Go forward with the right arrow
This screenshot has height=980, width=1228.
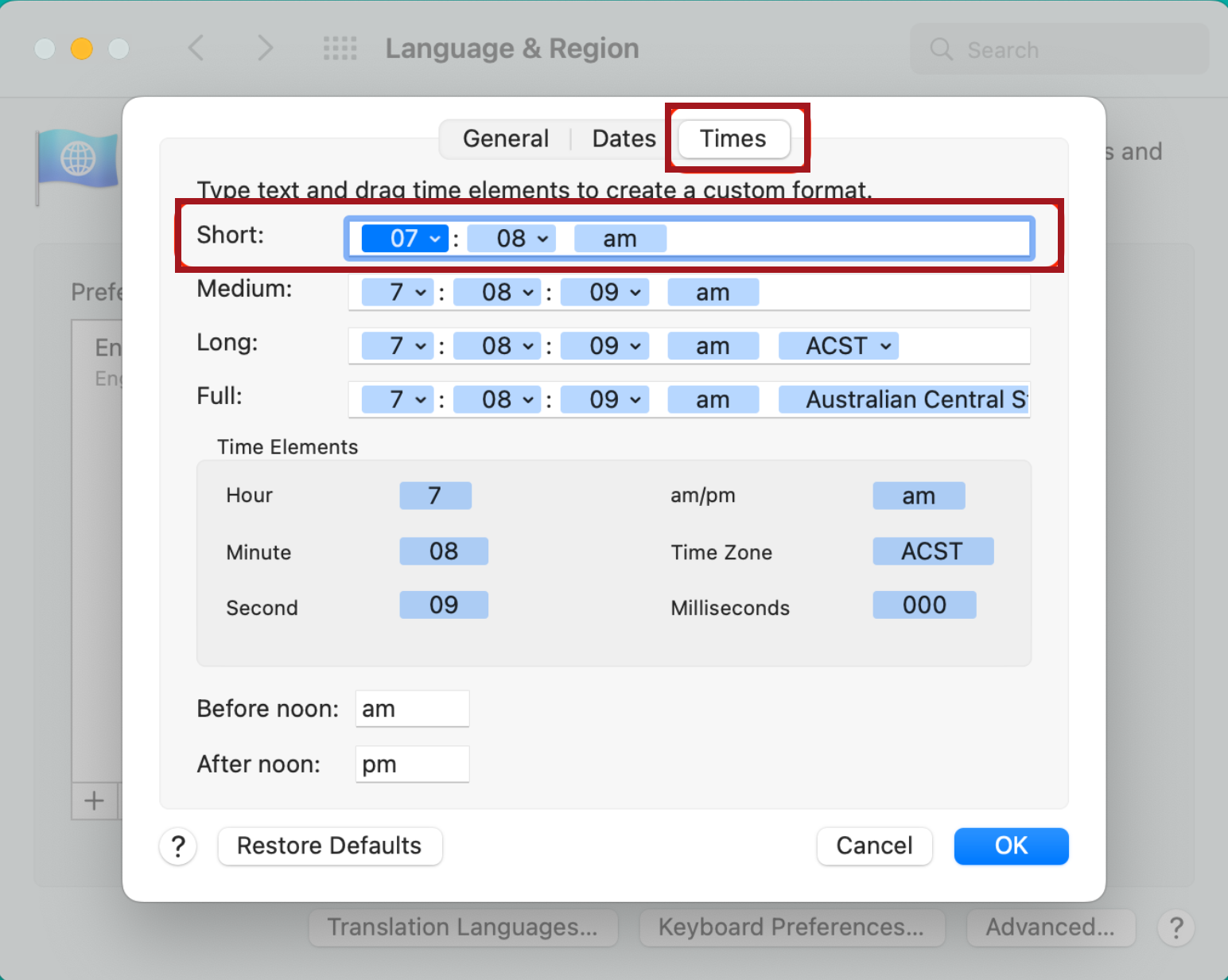click(266, 49)
